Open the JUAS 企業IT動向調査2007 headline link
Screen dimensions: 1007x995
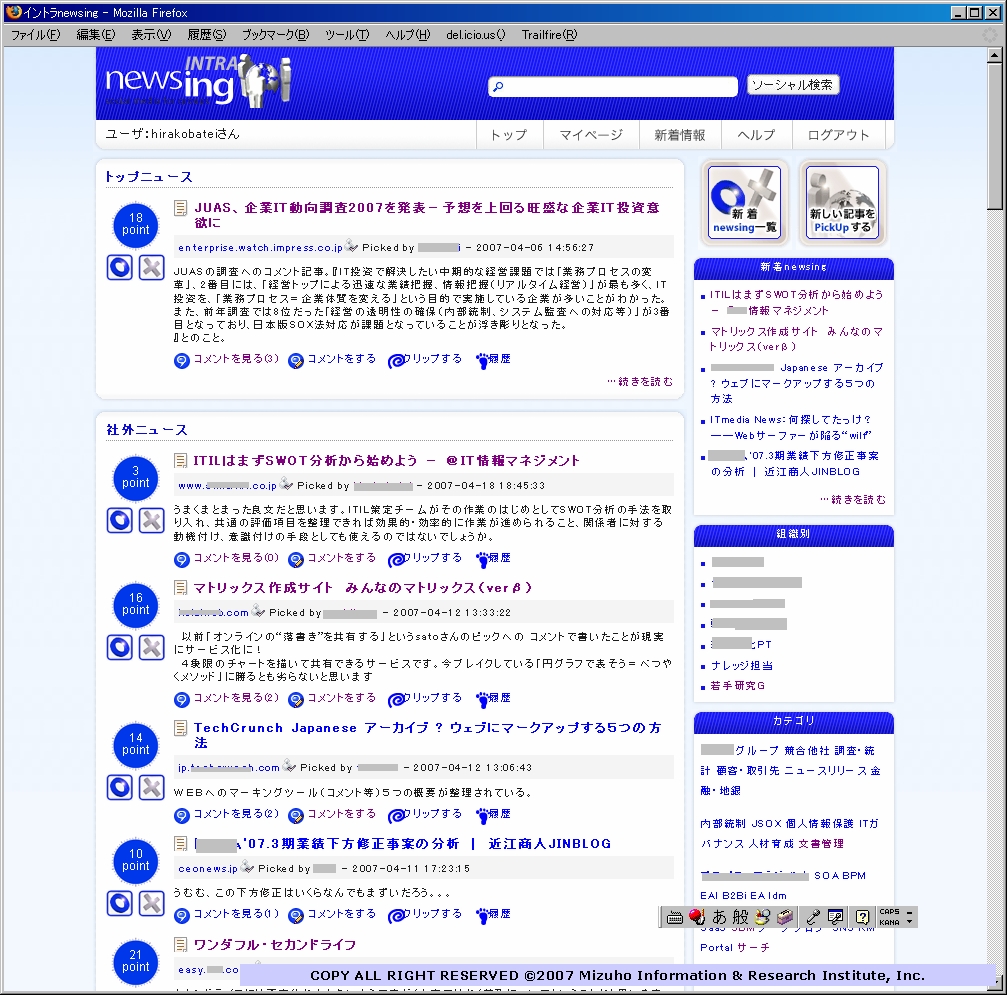(427, 215)
